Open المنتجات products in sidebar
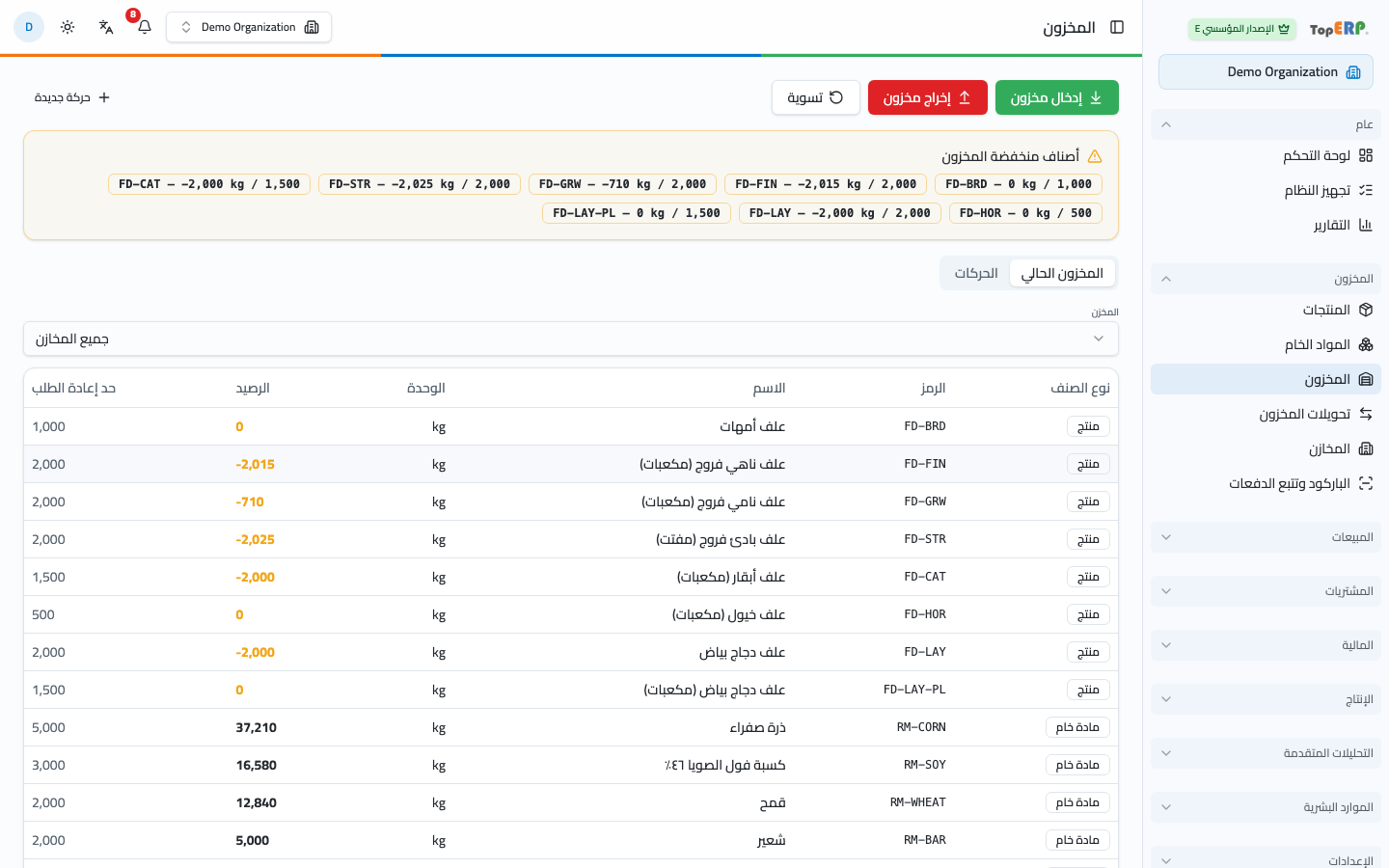The width and height of the screenshot is (1389, 868). [x=1266, y=310]
